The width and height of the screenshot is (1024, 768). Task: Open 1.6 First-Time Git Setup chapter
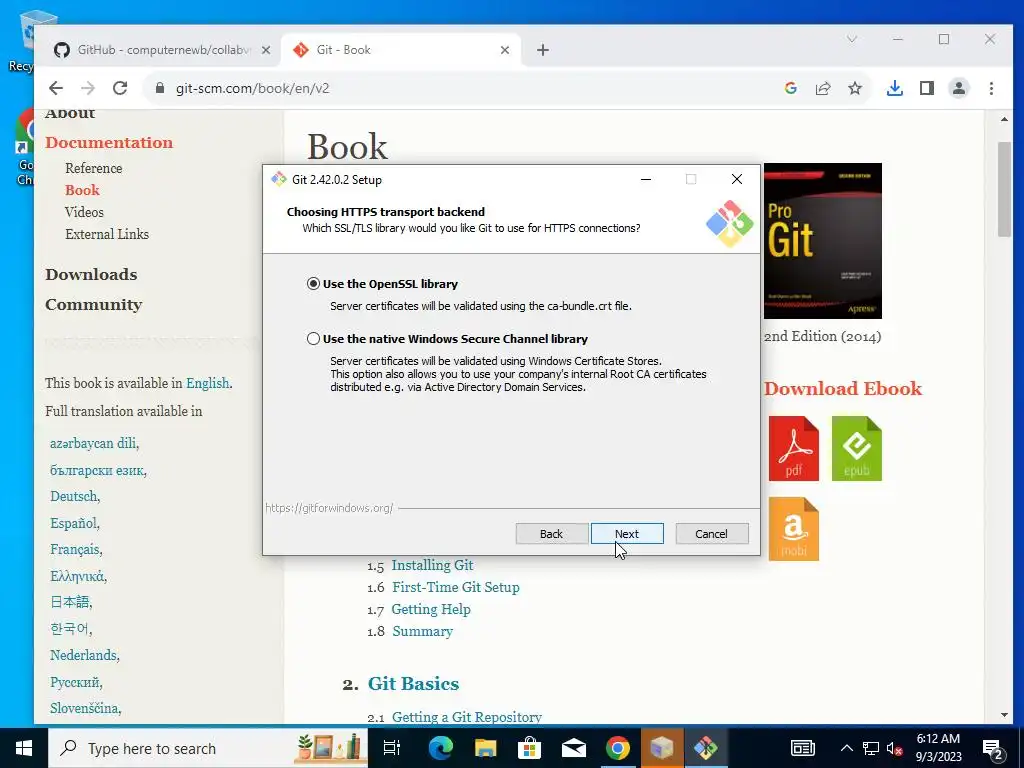[x=456, y=587]
